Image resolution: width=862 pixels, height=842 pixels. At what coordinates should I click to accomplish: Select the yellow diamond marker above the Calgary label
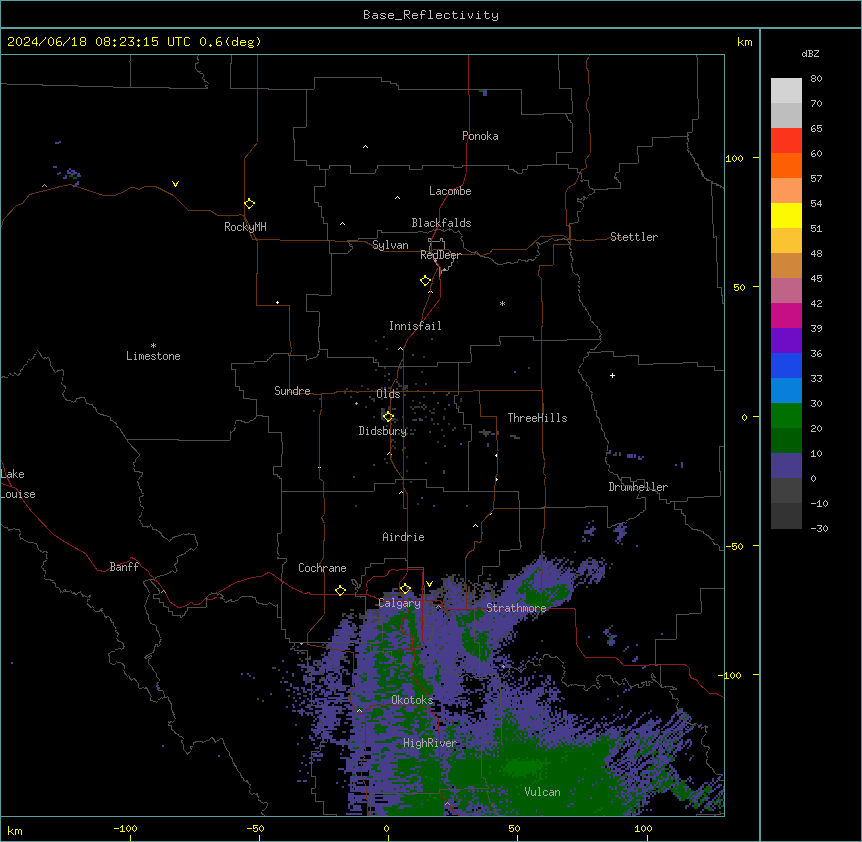tap(405, 589)
